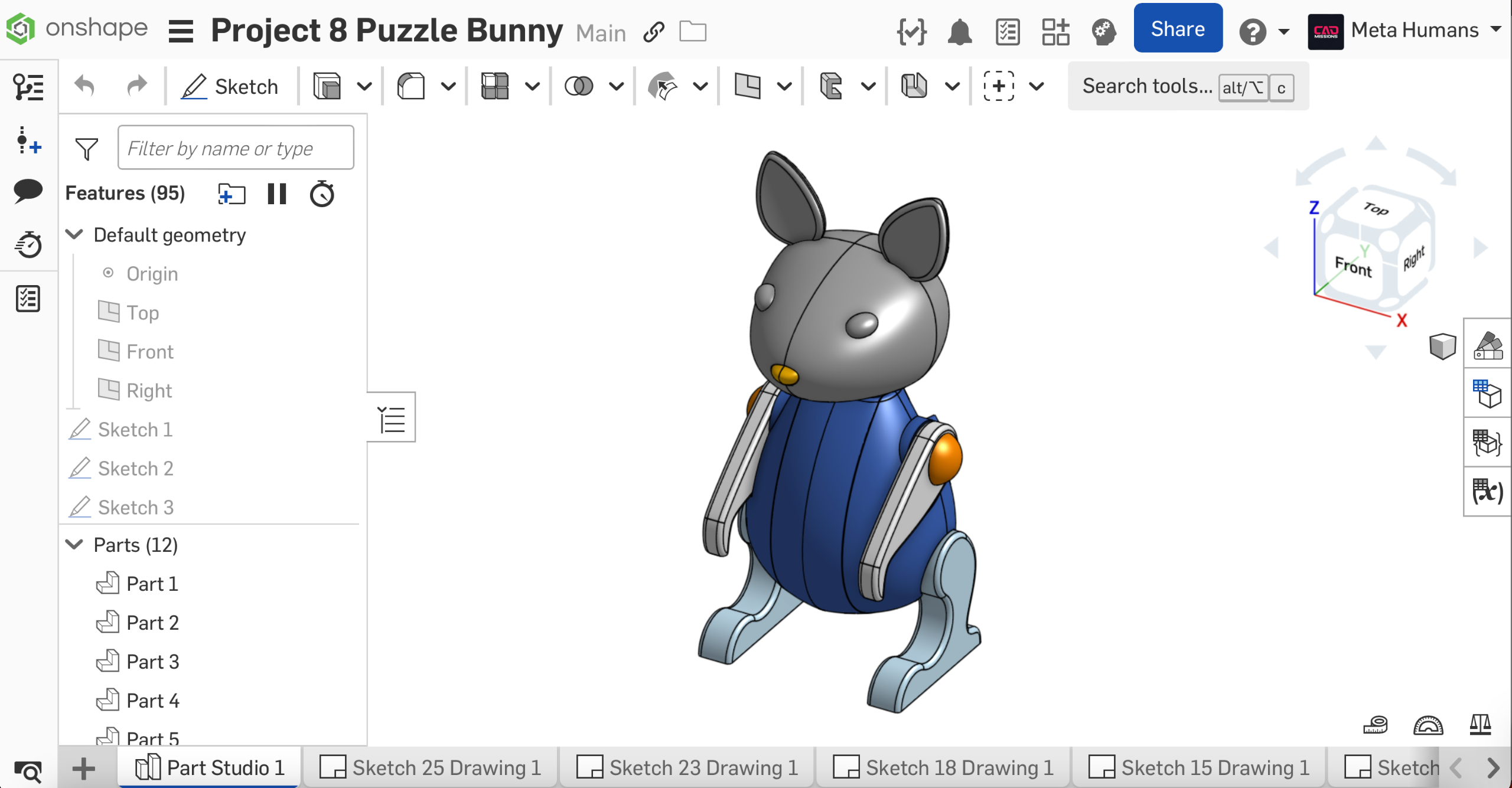Toggle the feature list collapse handle

(392, 418)
